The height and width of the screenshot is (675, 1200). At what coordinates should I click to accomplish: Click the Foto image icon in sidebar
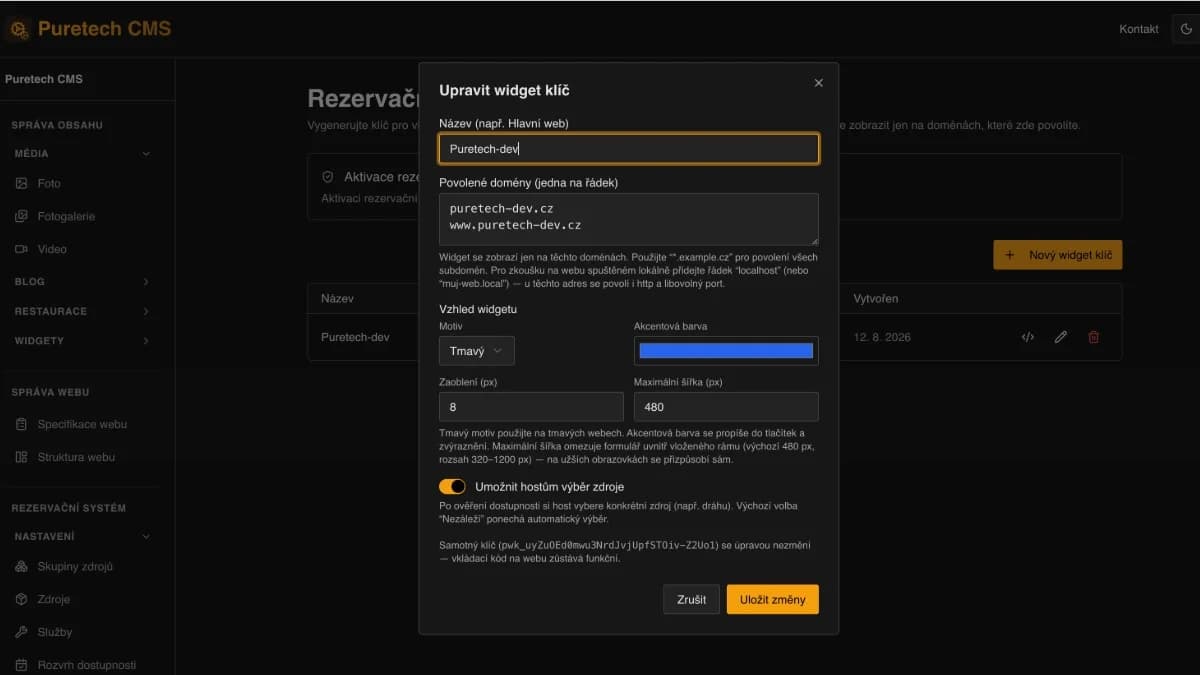tap(21, 184)
